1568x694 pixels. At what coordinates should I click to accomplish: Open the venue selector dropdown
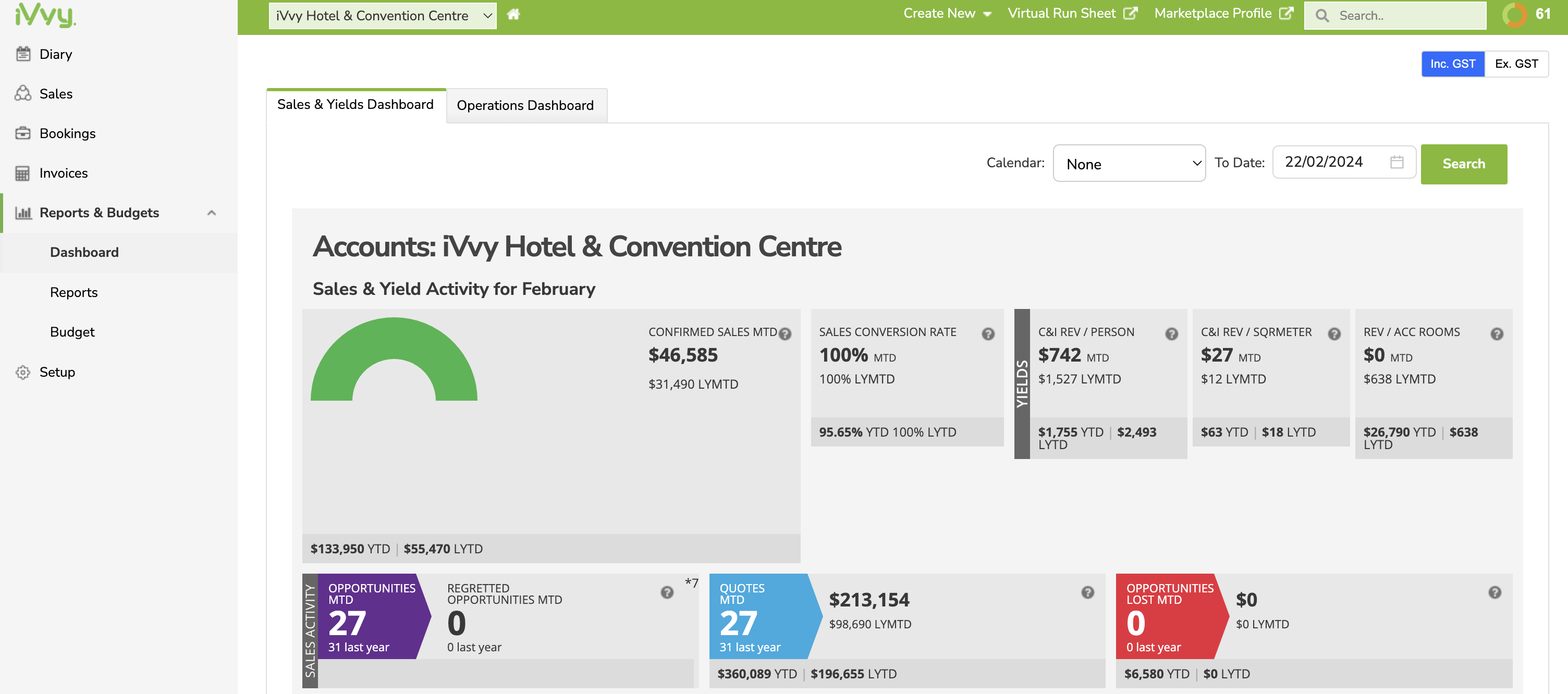point(382,15)
